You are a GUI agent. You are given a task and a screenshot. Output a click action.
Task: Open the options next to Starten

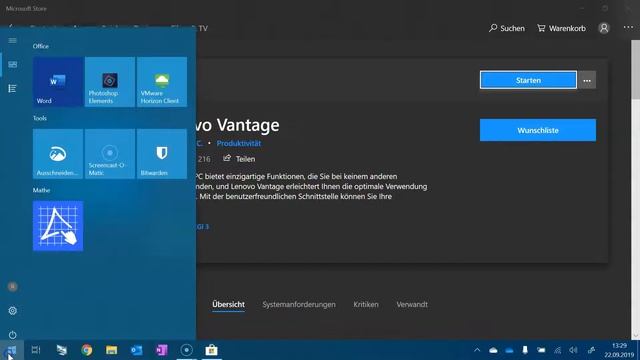(x=587, y=80)
